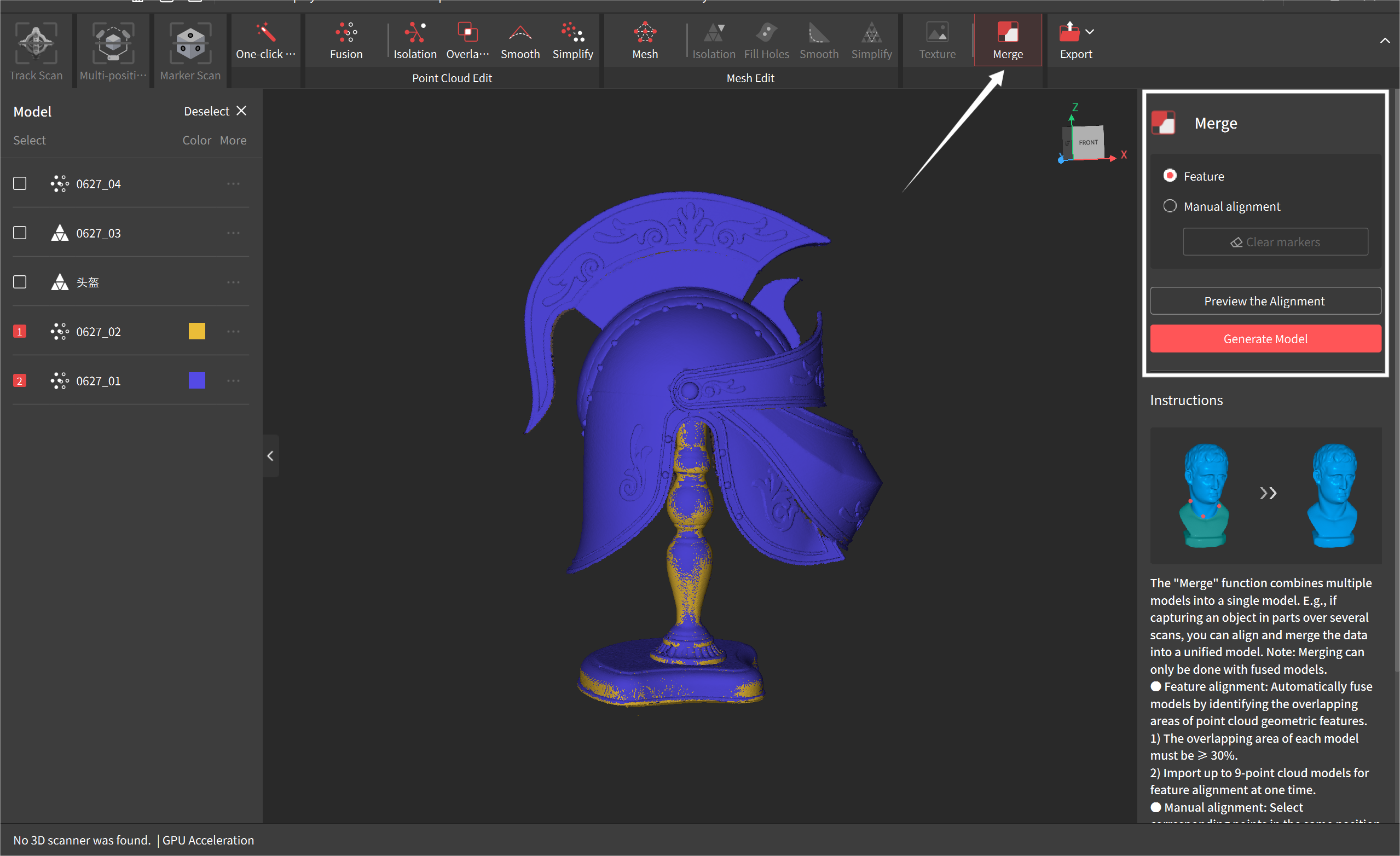Collapse the top toolbar ribbon
The width and height of the screenshot is (1400, 856).
[x=1385, y=41]
